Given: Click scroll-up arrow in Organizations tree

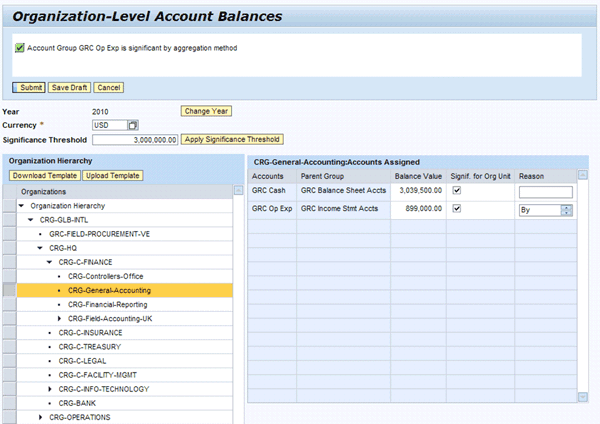Looking at the screenshot, I should (237, 190).
